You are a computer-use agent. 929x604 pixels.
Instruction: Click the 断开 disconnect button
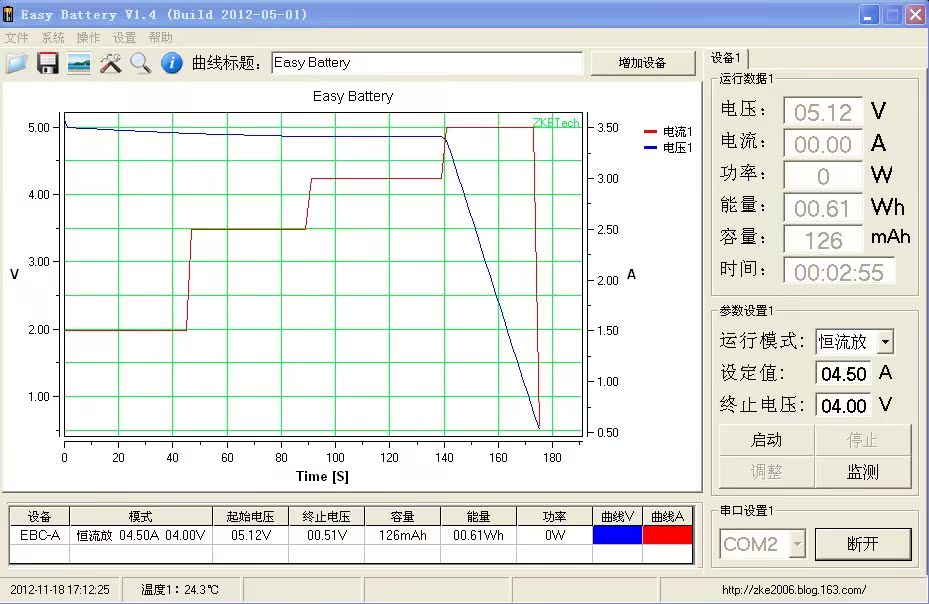[862, 544]
